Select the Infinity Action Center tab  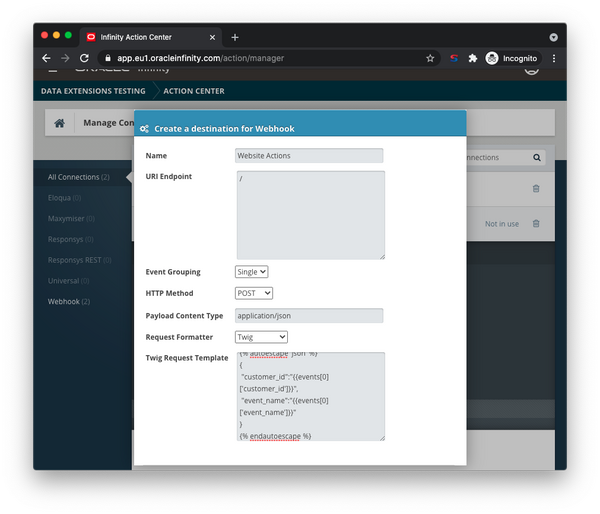pos(150,37)
